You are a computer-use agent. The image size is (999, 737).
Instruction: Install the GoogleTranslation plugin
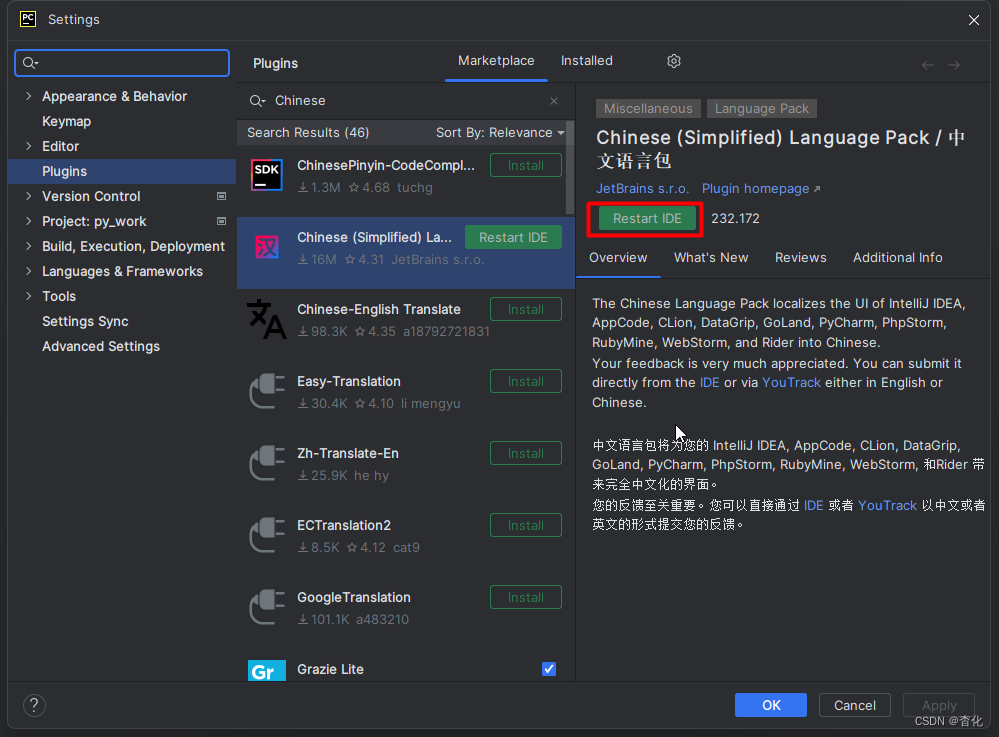point(526,597)
